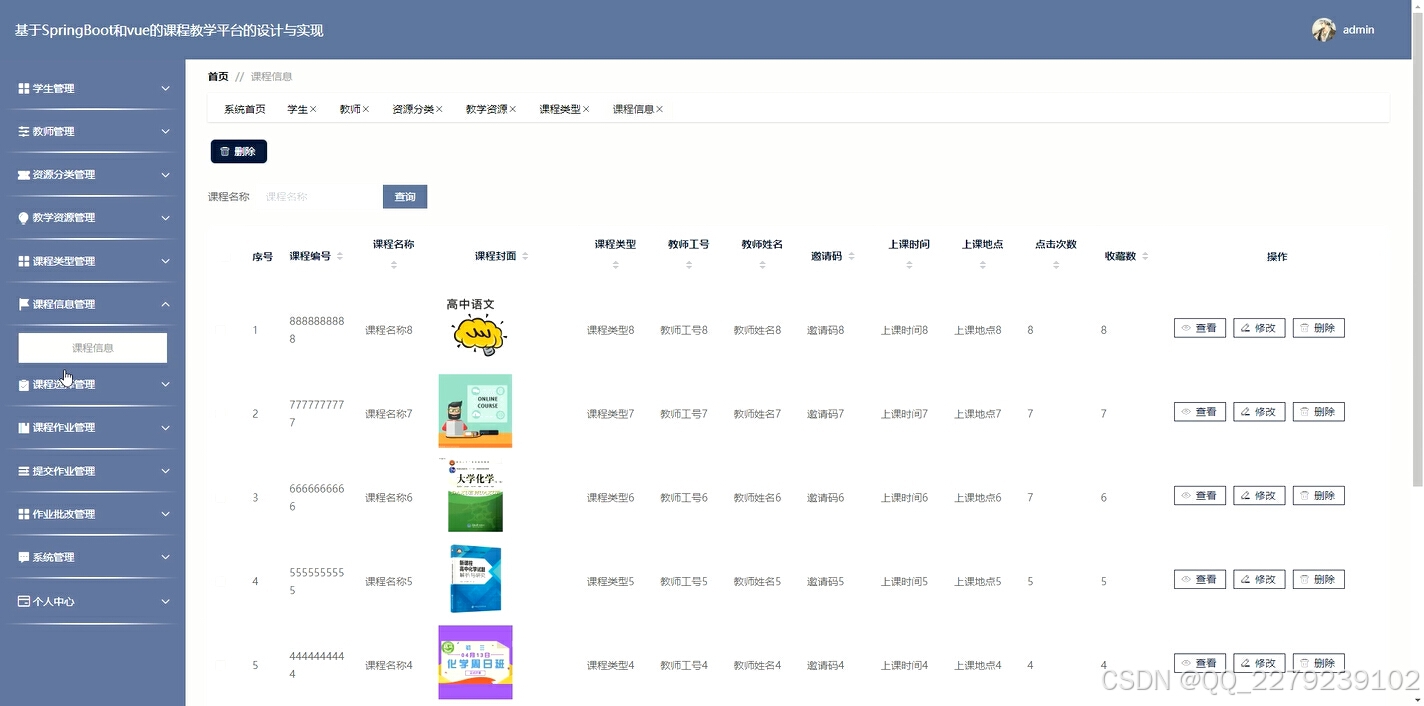Click the 教师管理 sidebar icon
Screen dimensions: 1424x706
[x=24, y=131]
